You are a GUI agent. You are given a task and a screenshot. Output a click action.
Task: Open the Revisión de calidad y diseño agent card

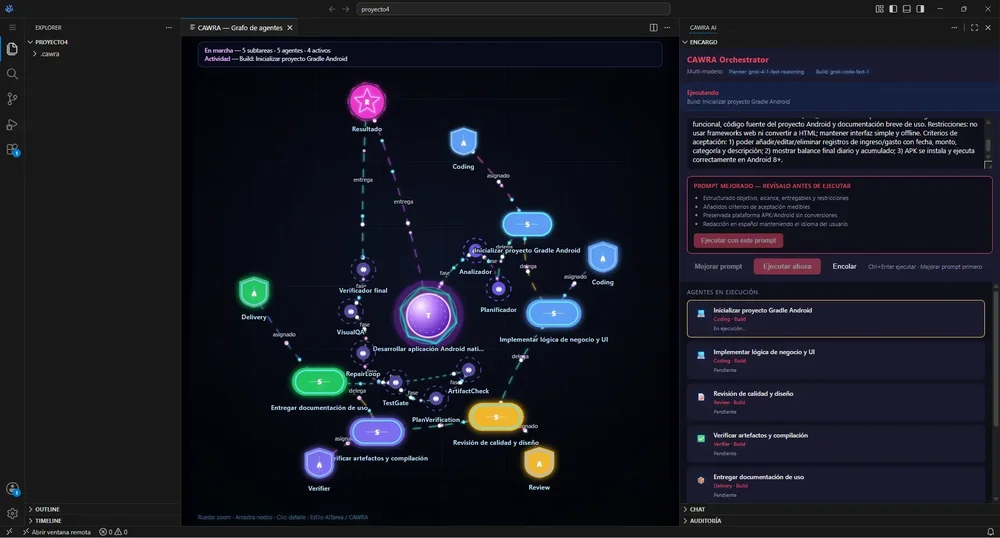pos(835,402)
